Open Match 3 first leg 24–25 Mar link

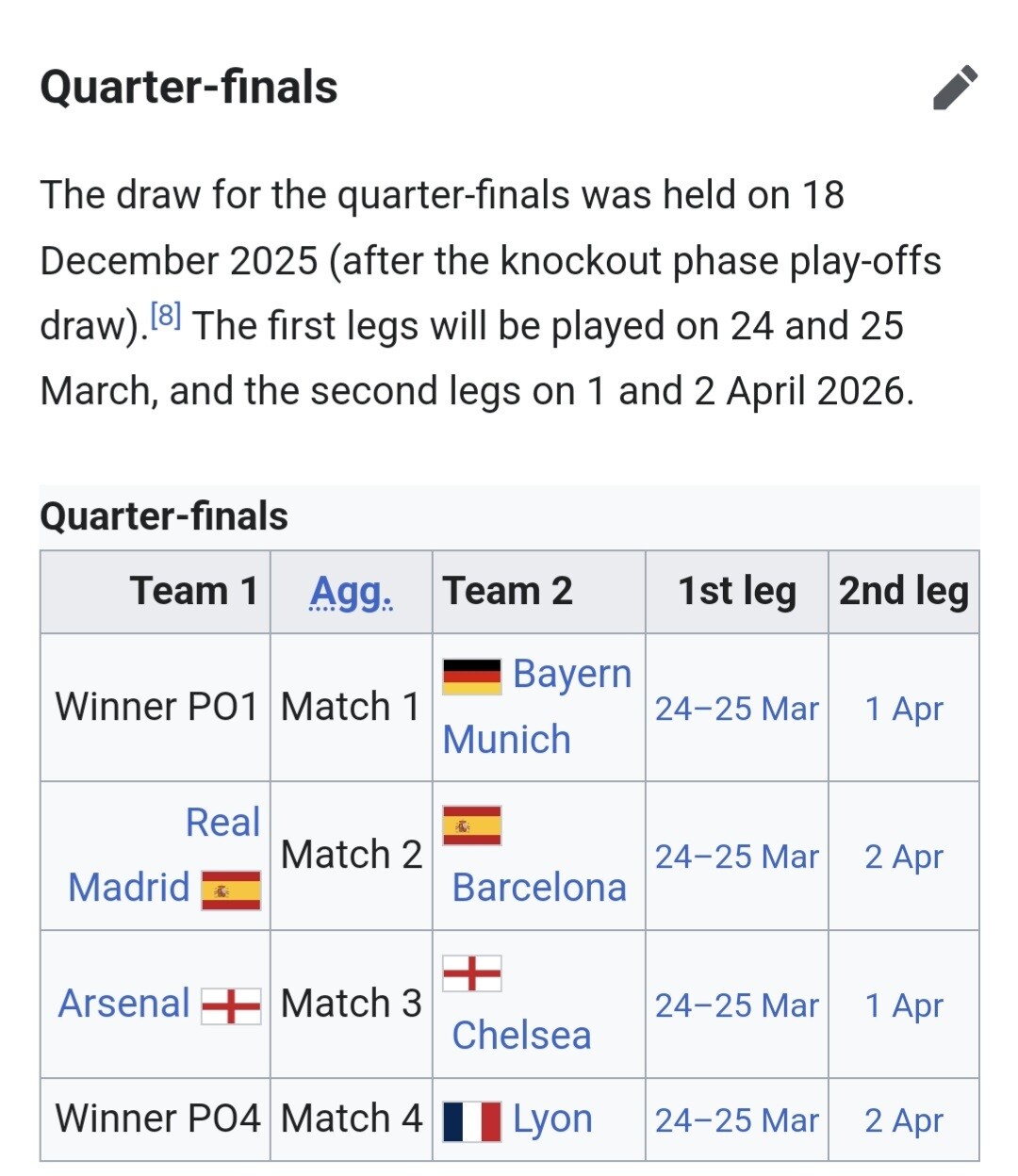736,1005
